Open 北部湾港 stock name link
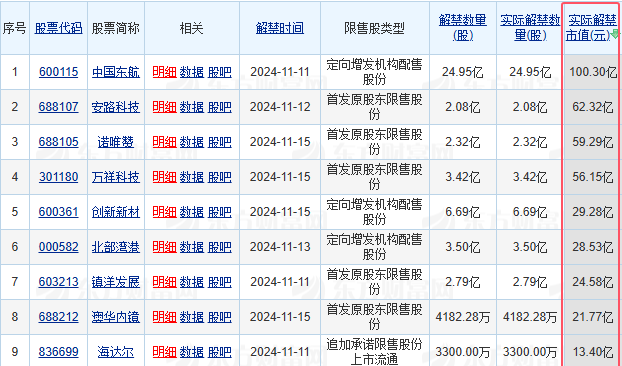The image size is (622, 366). point(116,247)
